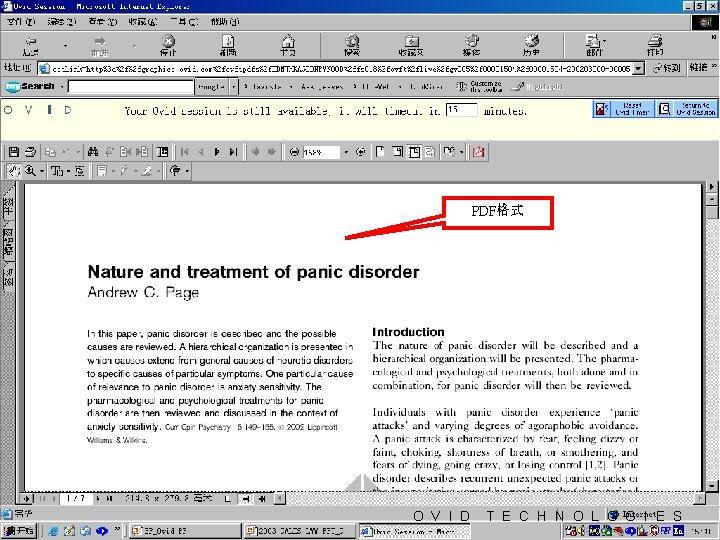Click the Adobe Acrobat red logo icon
The height and width of the screenshot is (540, 720).
click(x=478, y=152)
